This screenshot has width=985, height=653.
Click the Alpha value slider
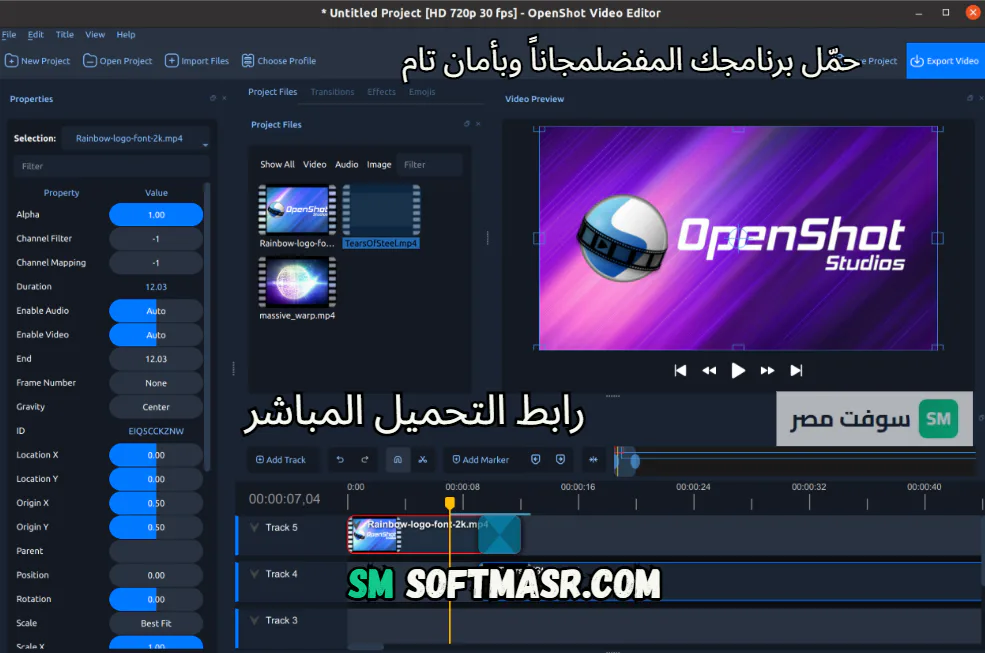point(156,215)
